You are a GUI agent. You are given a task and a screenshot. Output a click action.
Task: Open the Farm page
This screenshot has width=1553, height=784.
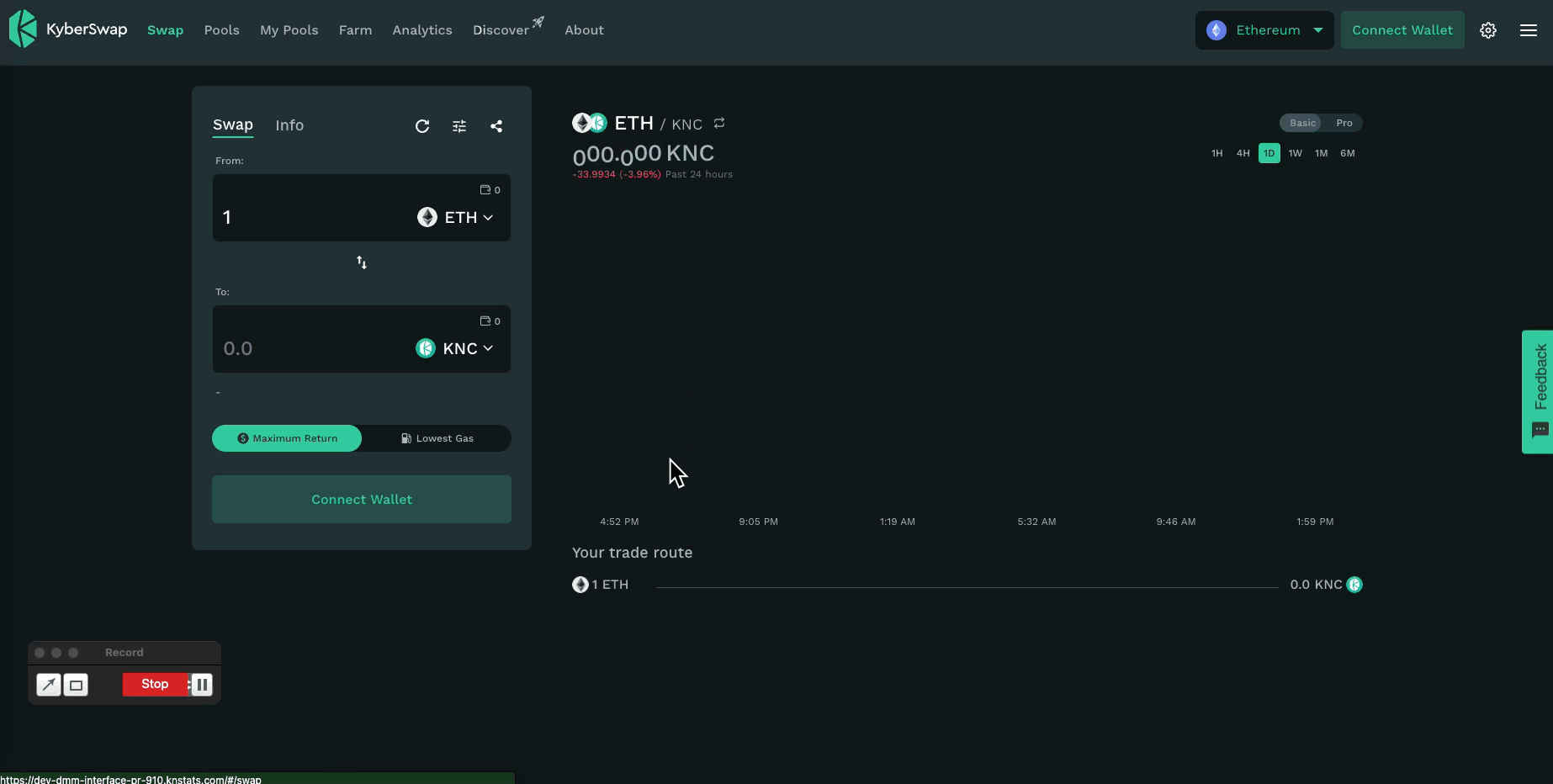[355, 30]
